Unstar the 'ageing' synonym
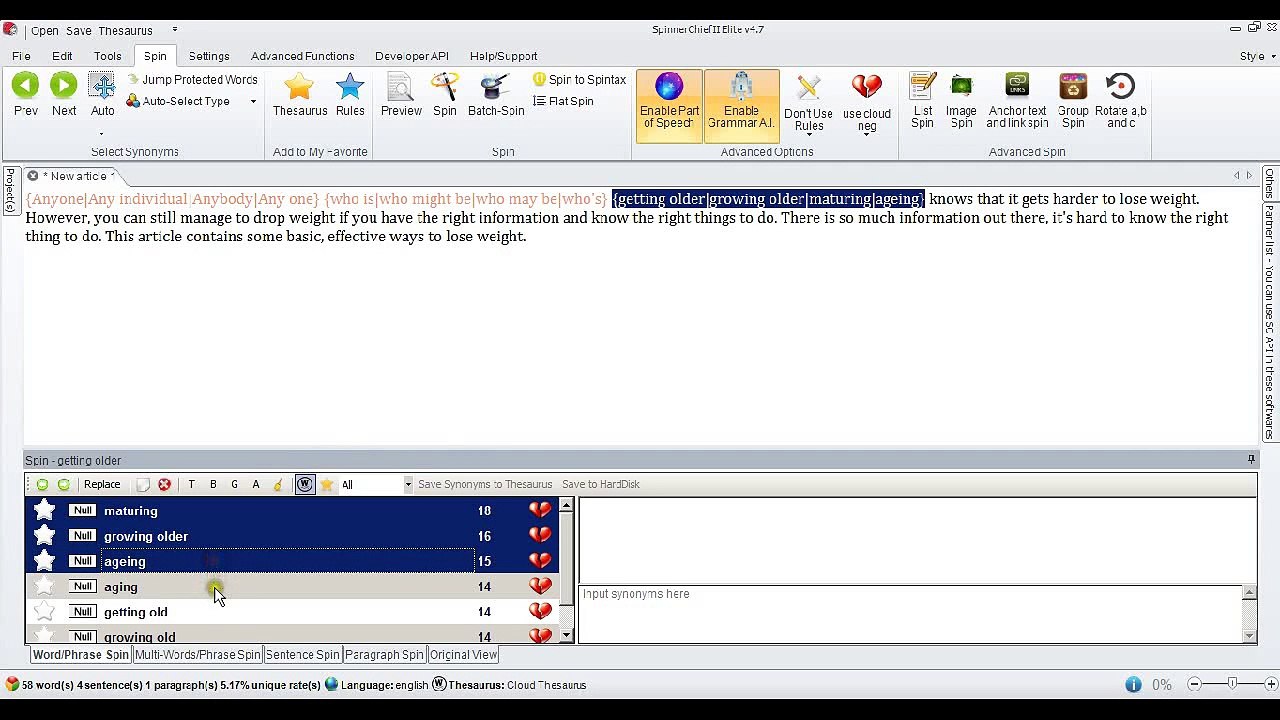Image resolution: width=1280 pixels, height=720 pixels. tap(44, 560)
